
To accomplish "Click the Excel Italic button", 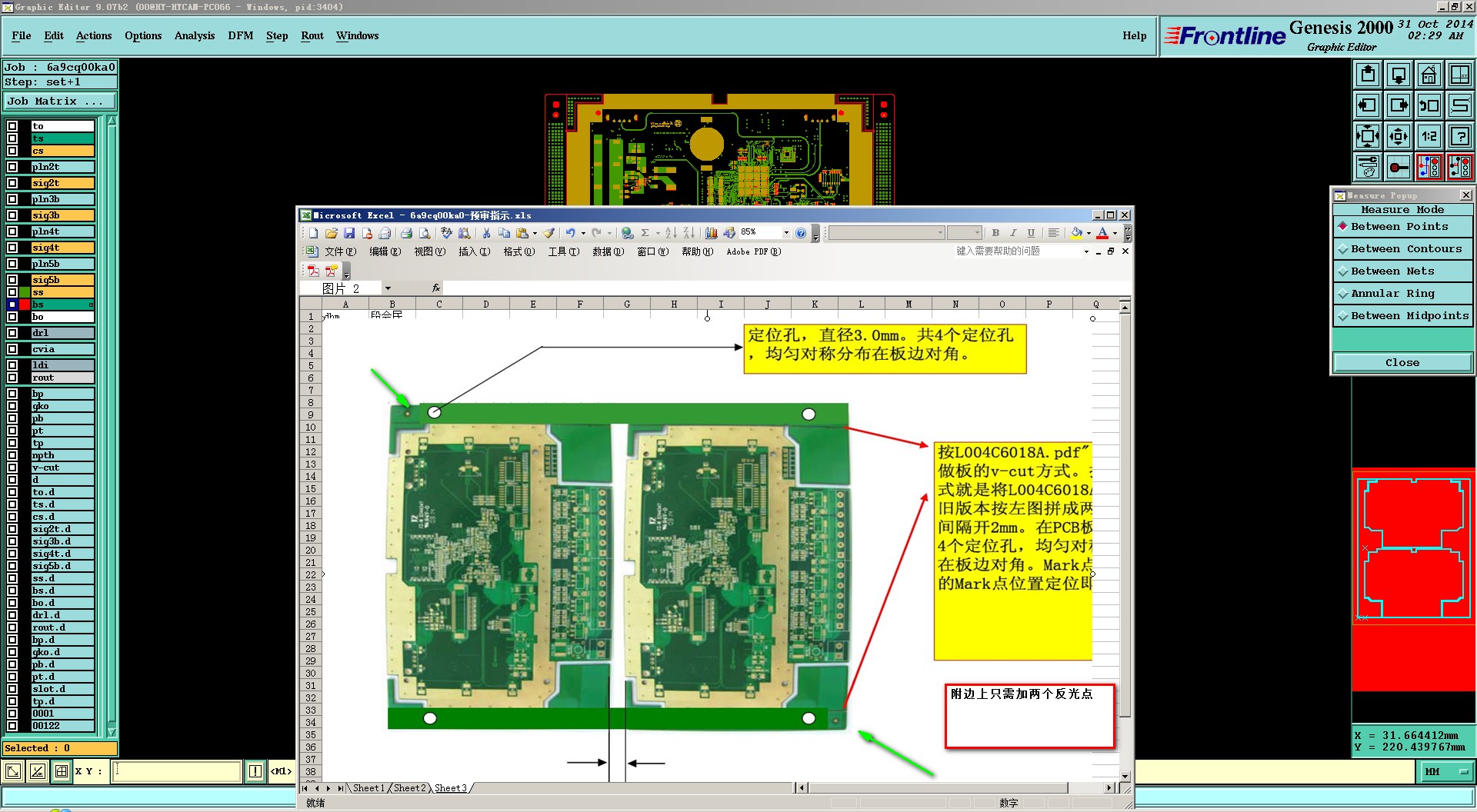I will [x=1013, y=233].
